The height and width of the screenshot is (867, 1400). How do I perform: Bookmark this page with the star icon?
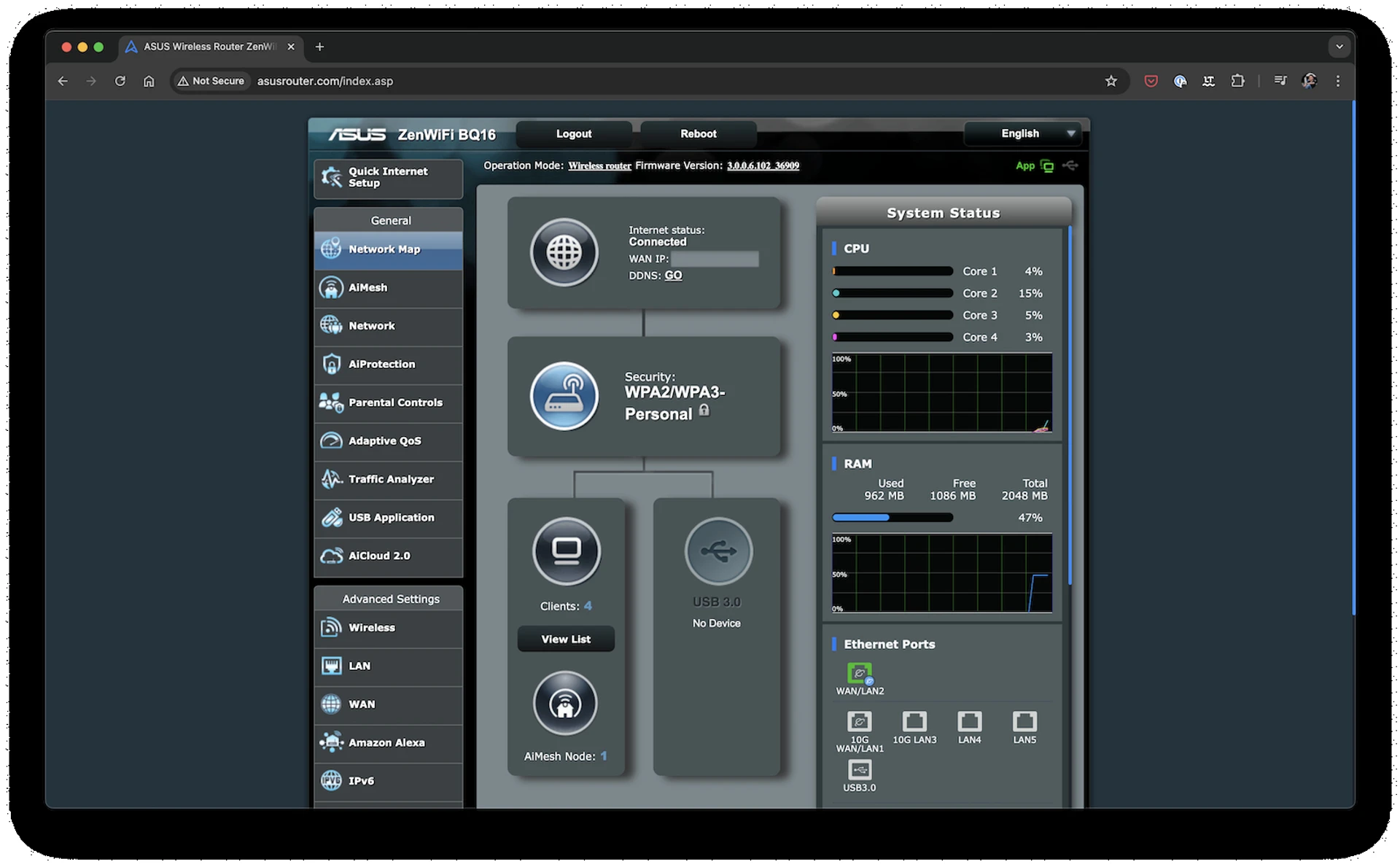tap(1111, 81)
